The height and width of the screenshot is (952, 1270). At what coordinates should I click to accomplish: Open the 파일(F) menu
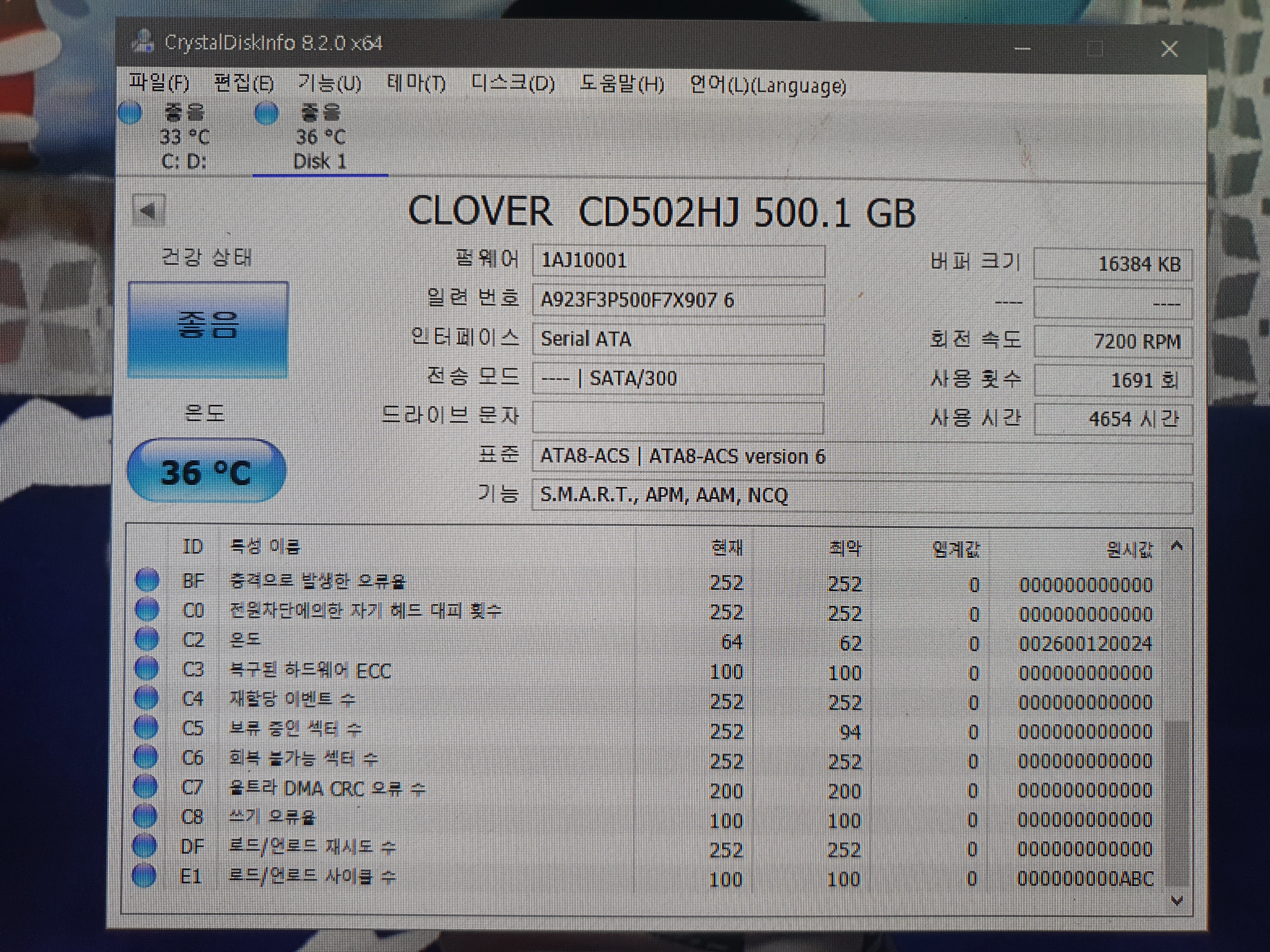[x=159, y=83]
